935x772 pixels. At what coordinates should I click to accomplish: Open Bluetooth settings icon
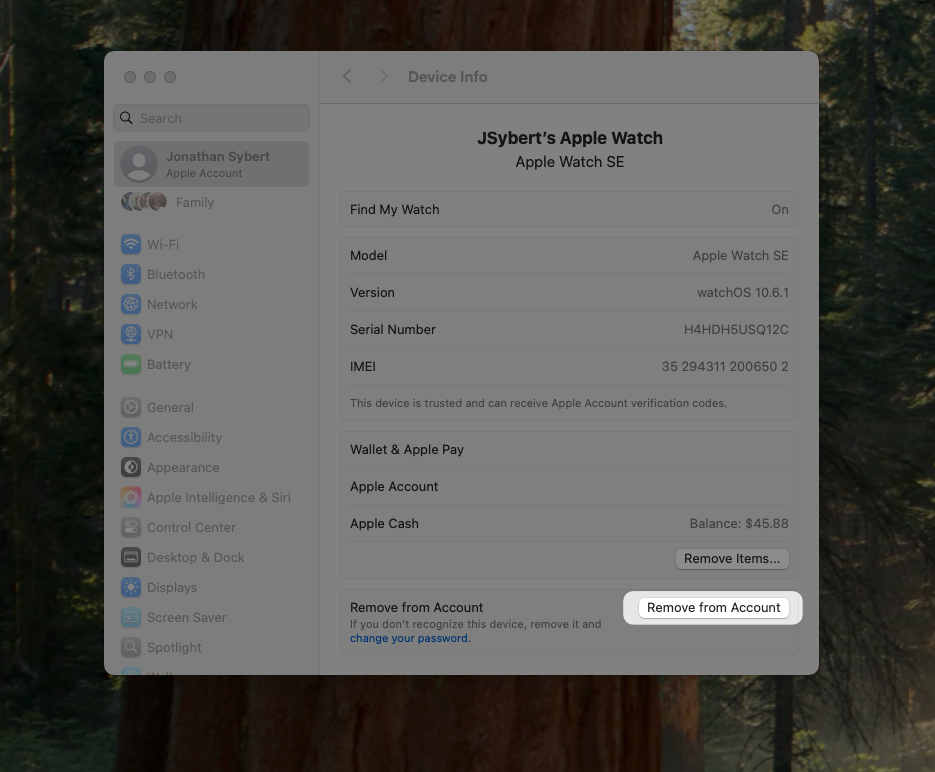pyautogui.click(x=131, y=274)
